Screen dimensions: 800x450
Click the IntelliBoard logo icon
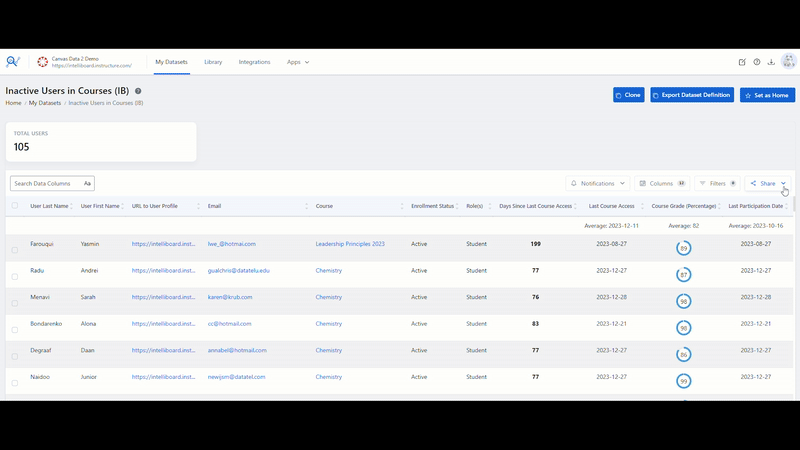pyautogui.click(x=13, y=62)
